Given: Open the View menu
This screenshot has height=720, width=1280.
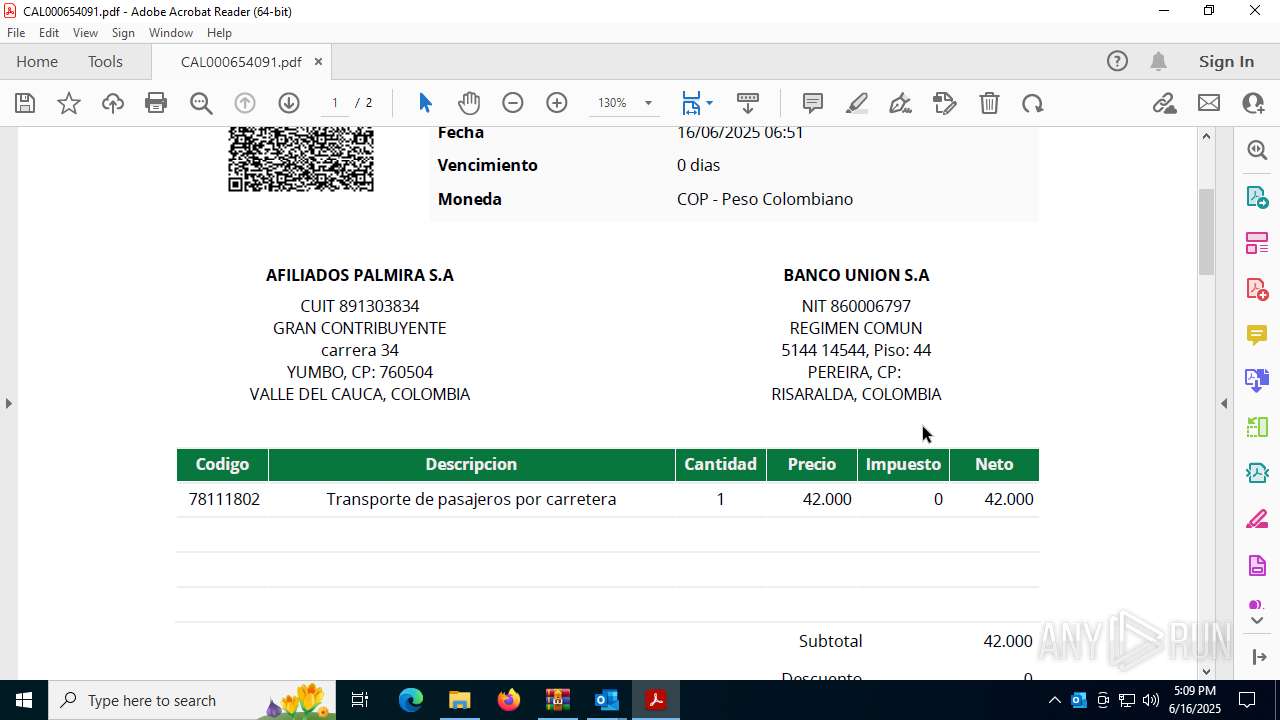Looking at the screenshot, I should click(x=85, y=33).
